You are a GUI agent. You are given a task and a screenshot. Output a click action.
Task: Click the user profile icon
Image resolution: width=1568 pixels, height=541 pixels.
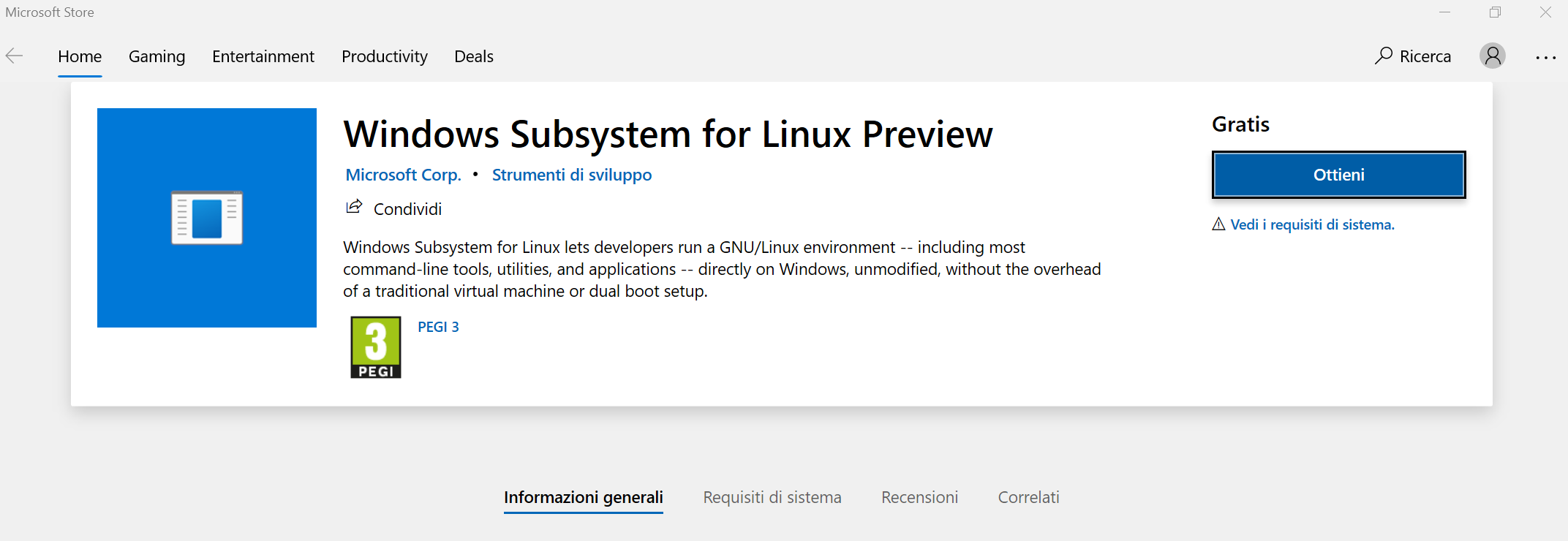tap(1493, 56)
